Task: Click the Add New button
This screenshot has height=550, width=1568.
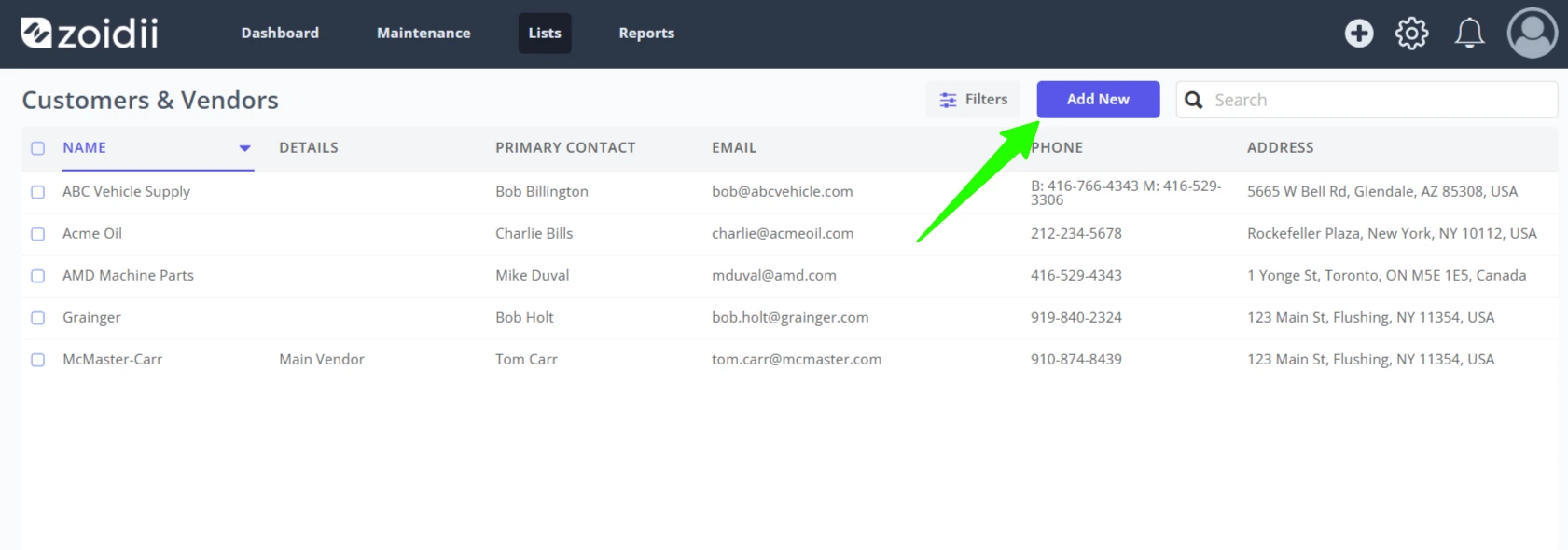Action: (x=1098, y=99)
